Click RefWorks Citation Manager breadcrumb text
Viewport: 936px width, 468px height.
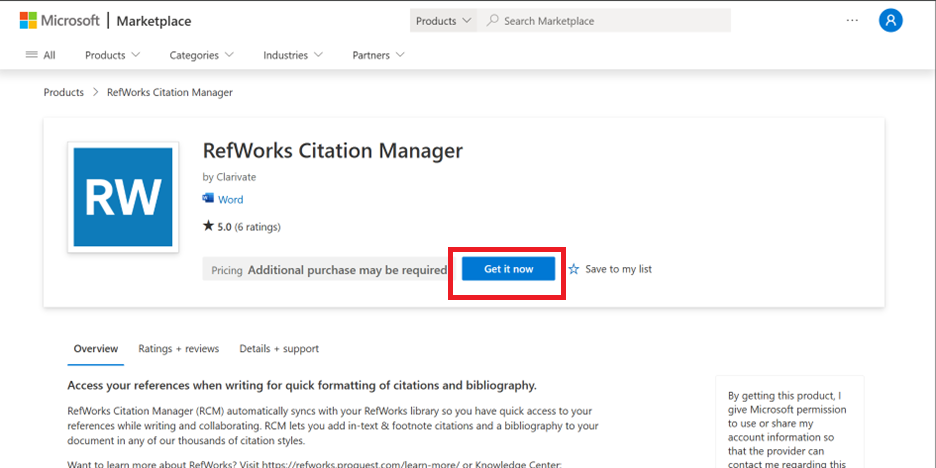pyautogui.click(x=170, y=93)
